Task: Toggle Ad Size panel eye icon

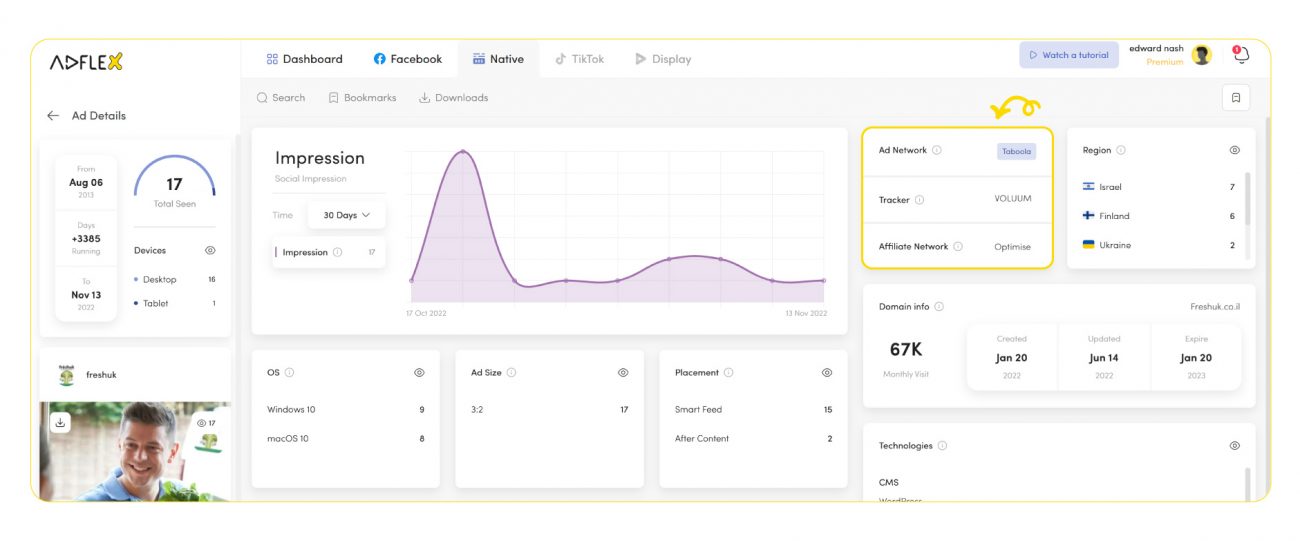Action: point(623,373)
